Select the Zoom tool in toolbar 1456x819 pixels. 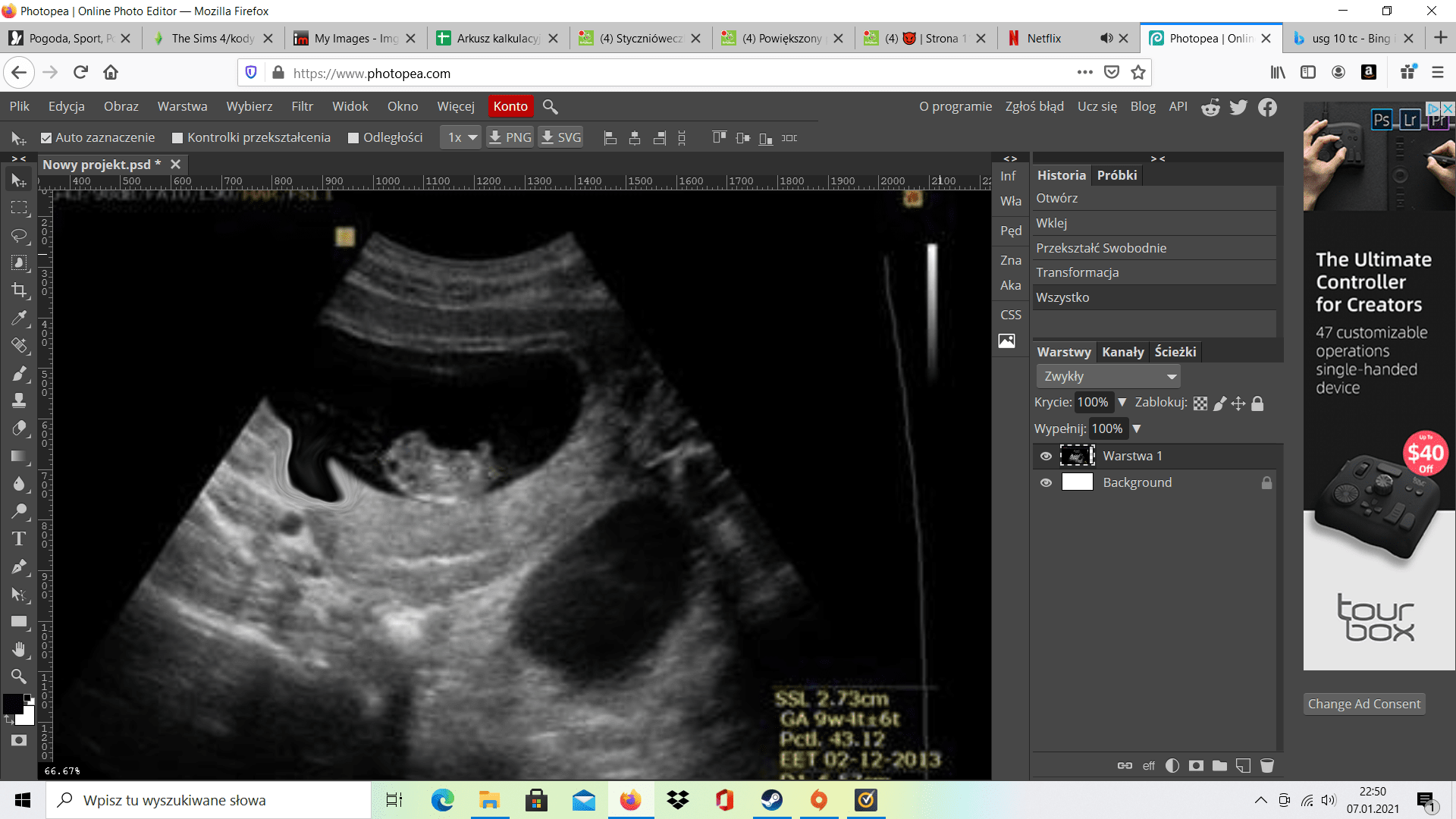[19, 676]
